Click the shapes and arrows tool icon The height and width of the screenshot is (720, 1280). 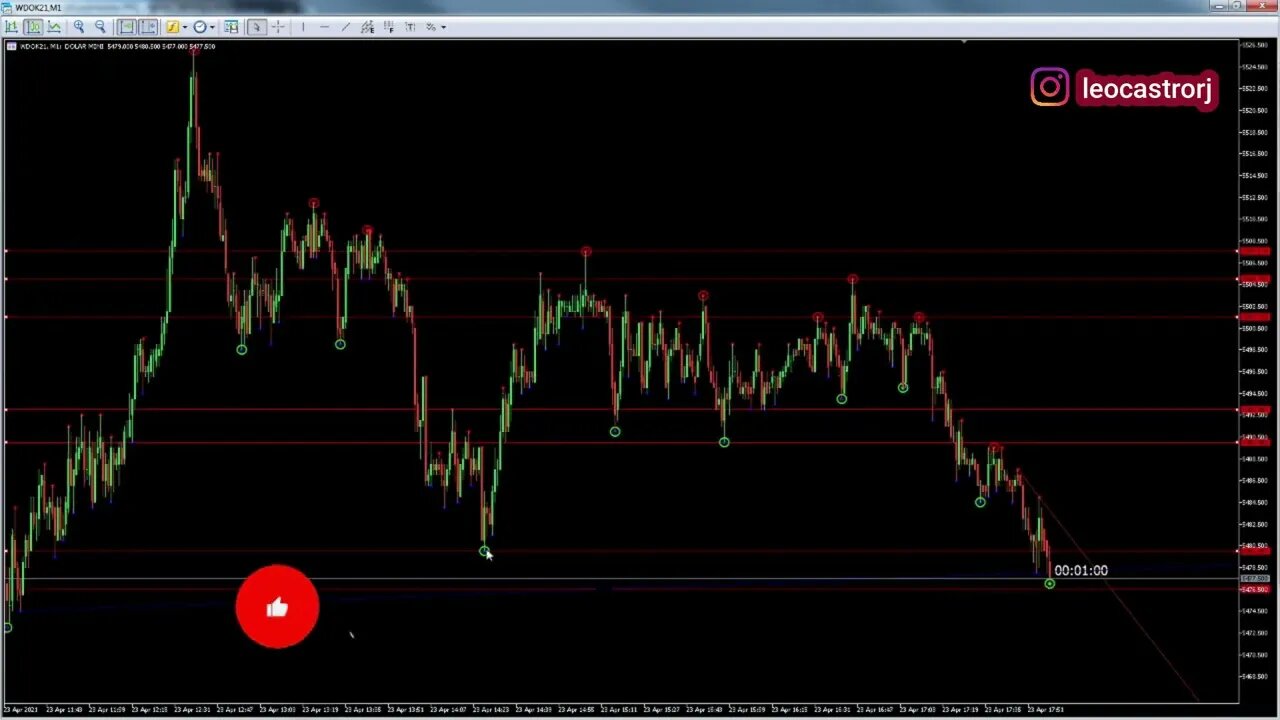[431, 27]
